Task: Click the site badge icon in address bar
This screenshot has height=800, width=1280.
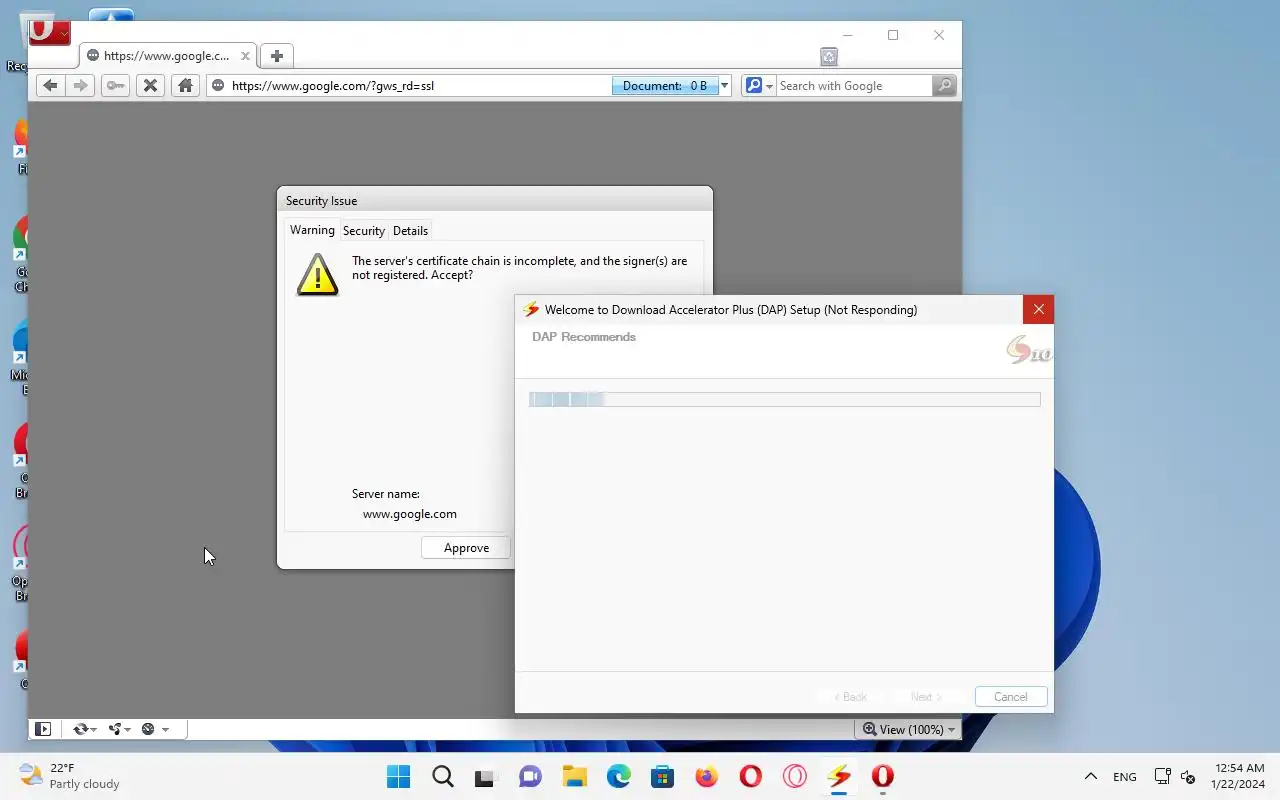Action: tap(218, 86)
